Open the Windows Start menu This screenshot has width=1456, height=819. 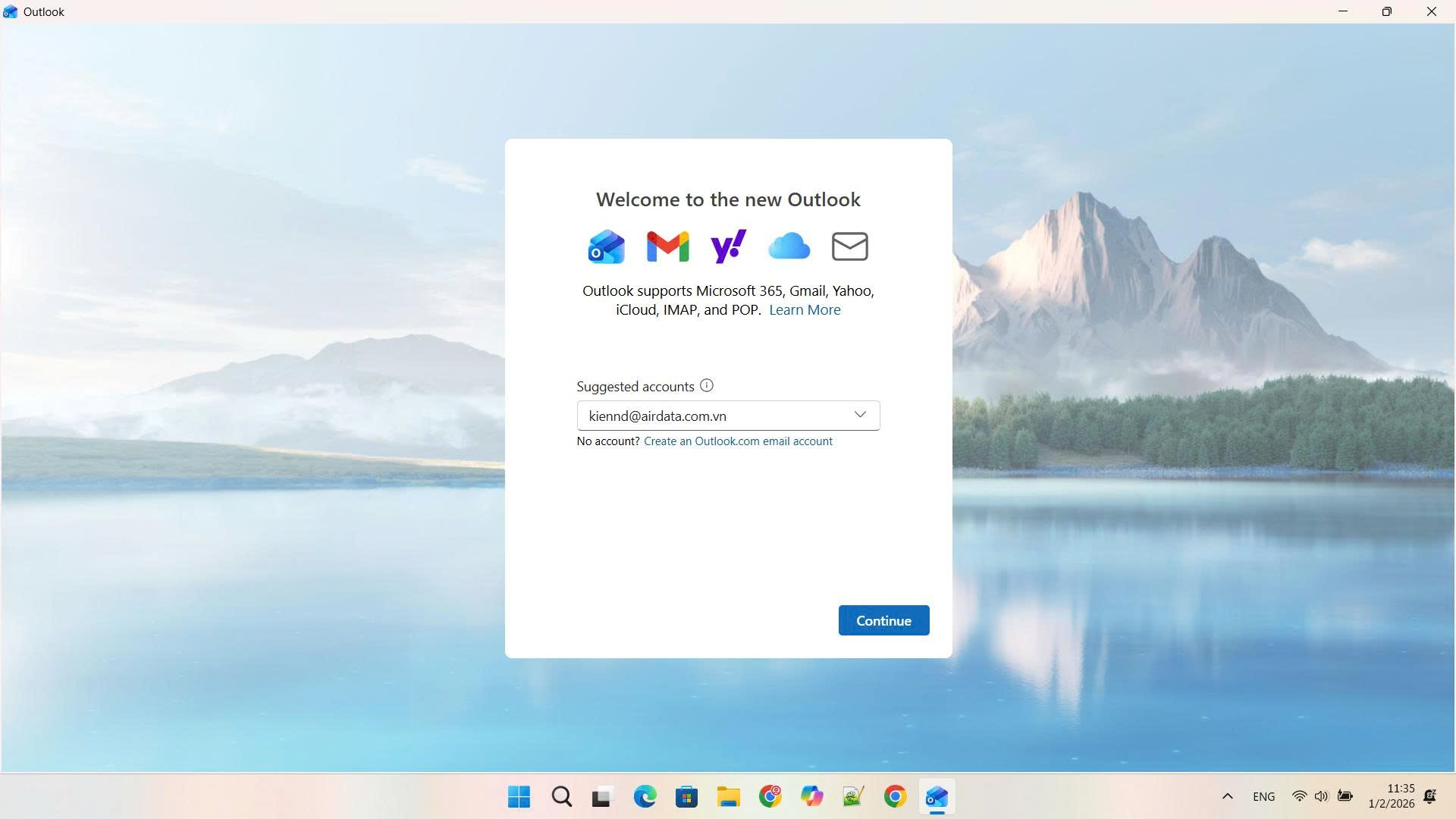coord(519,796)
